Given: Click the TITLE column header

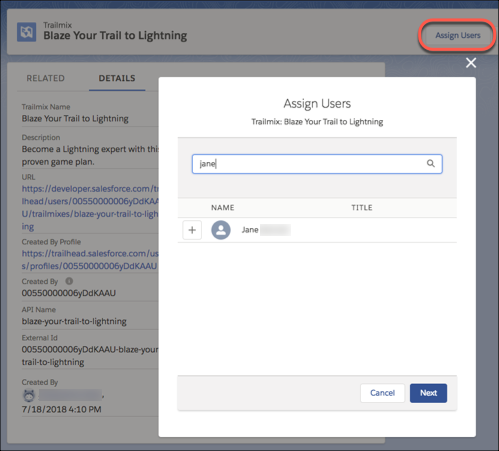Looking at the screenshot, I should click(362, 208).
